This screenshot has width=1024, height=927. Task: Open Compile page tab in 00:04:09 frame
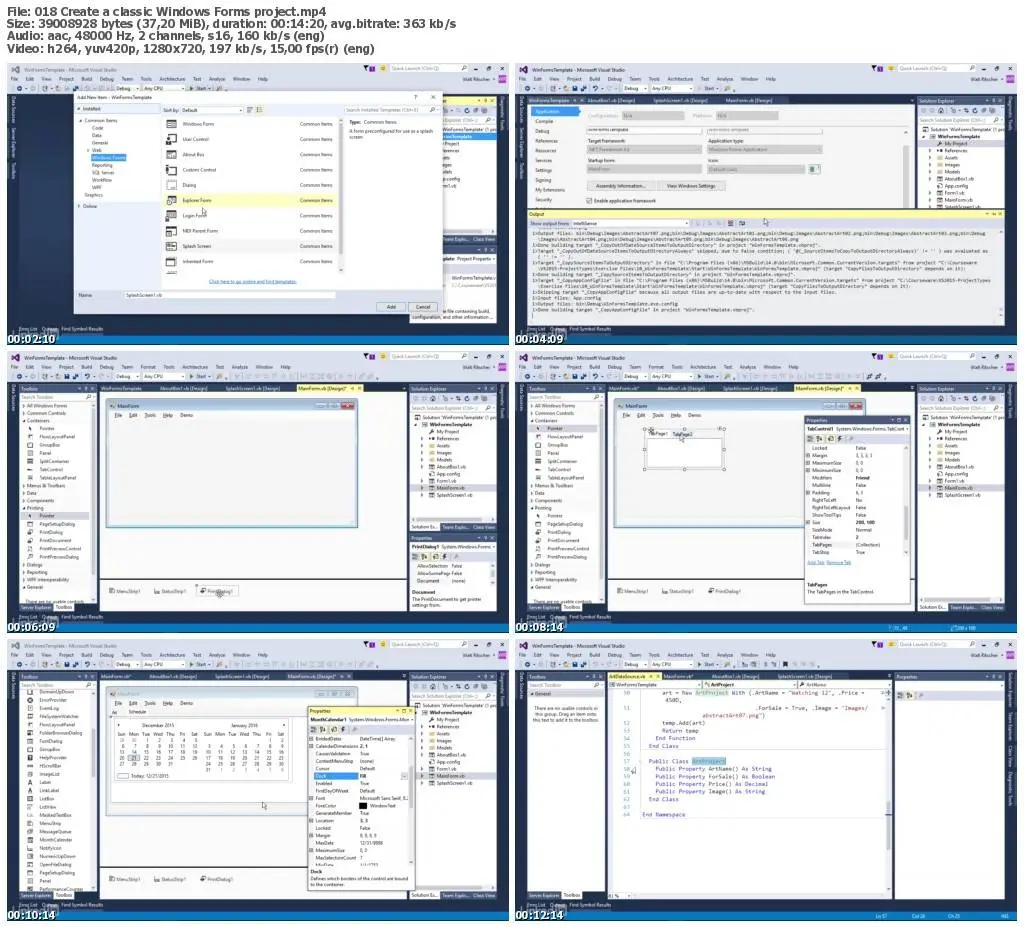point(544,122)
